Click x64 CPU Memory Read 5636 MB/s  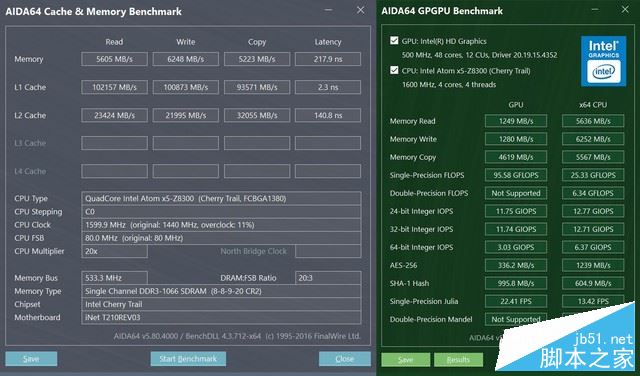593,121
